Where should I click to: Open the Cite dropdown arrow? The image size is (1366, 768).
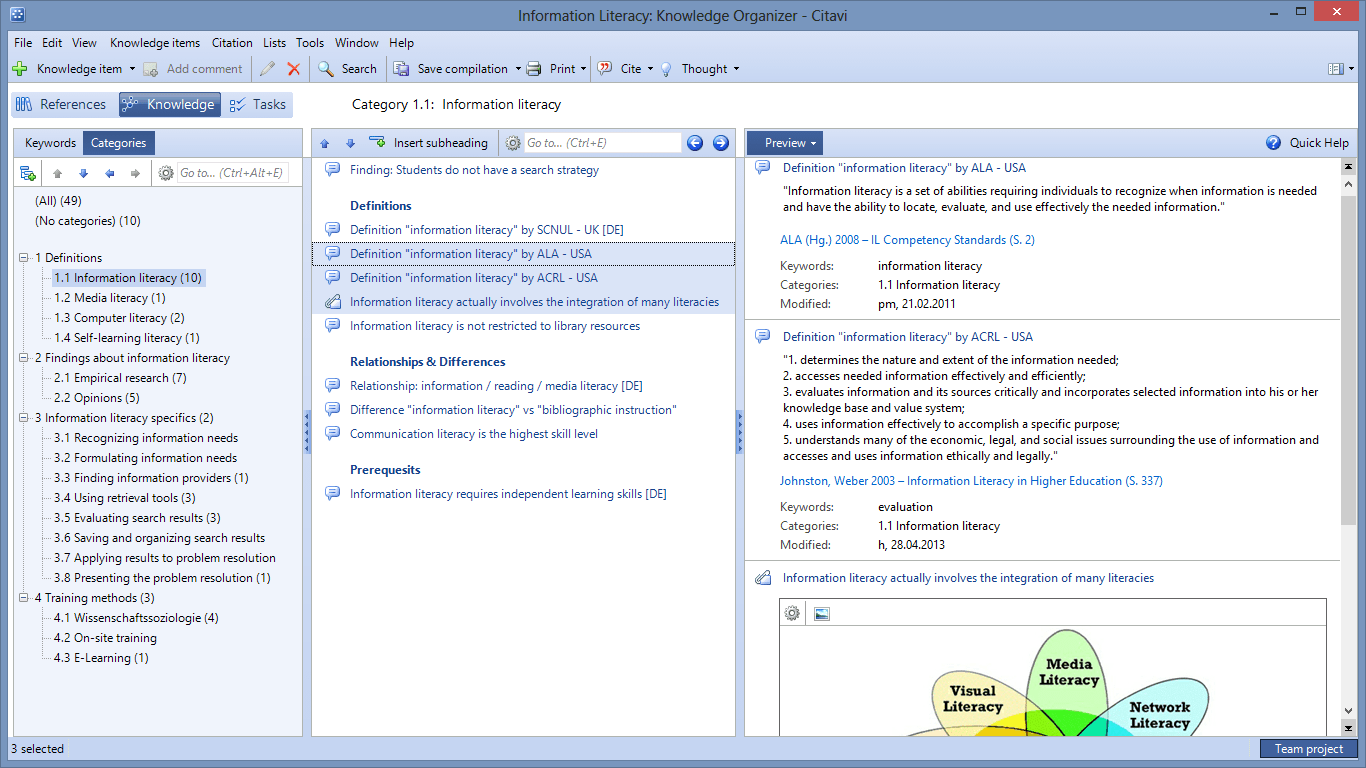[650, 69]
